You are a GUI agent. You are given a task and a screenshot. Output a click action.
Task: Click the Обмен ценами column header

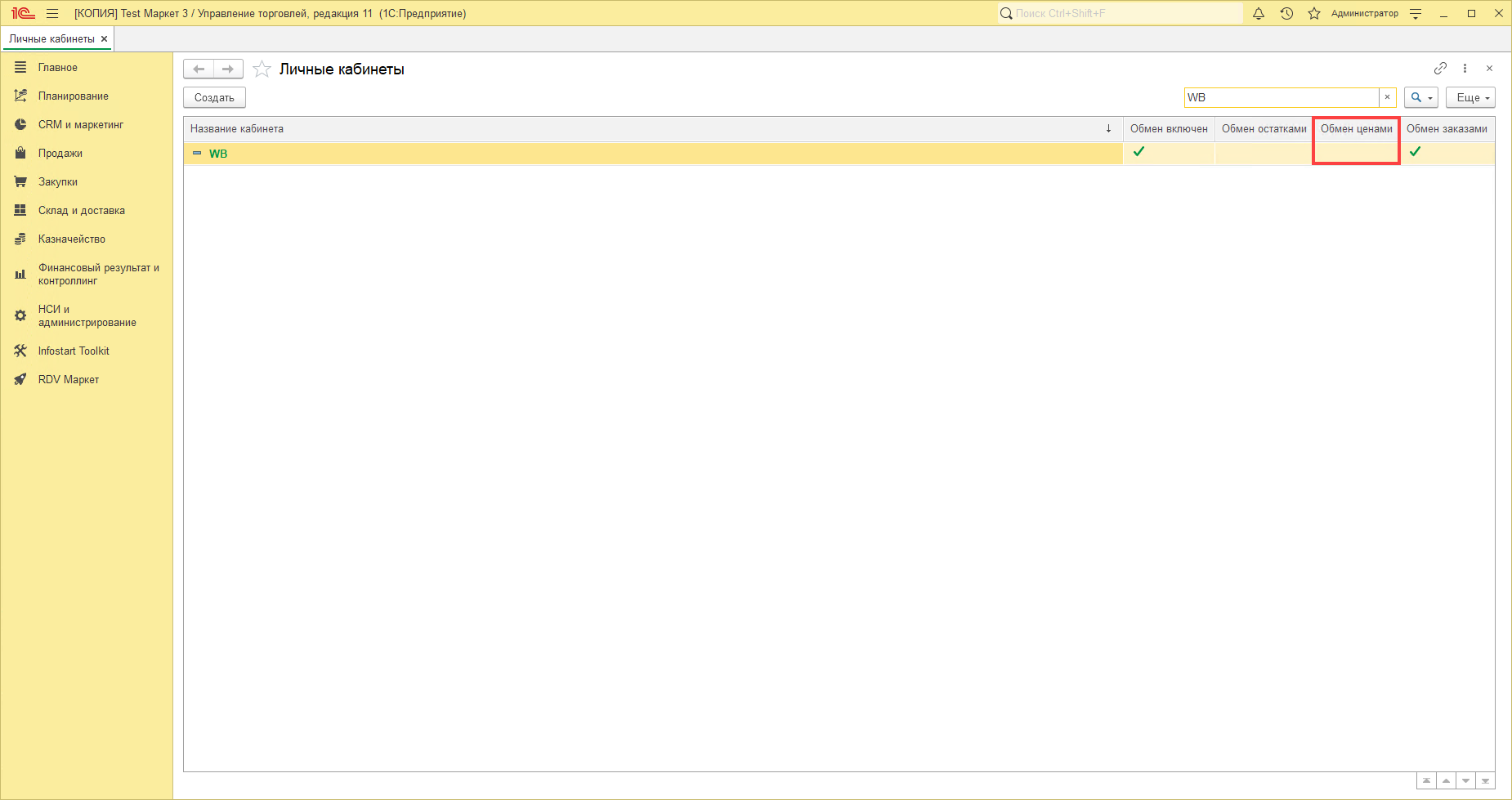(x=1357, y=129)
